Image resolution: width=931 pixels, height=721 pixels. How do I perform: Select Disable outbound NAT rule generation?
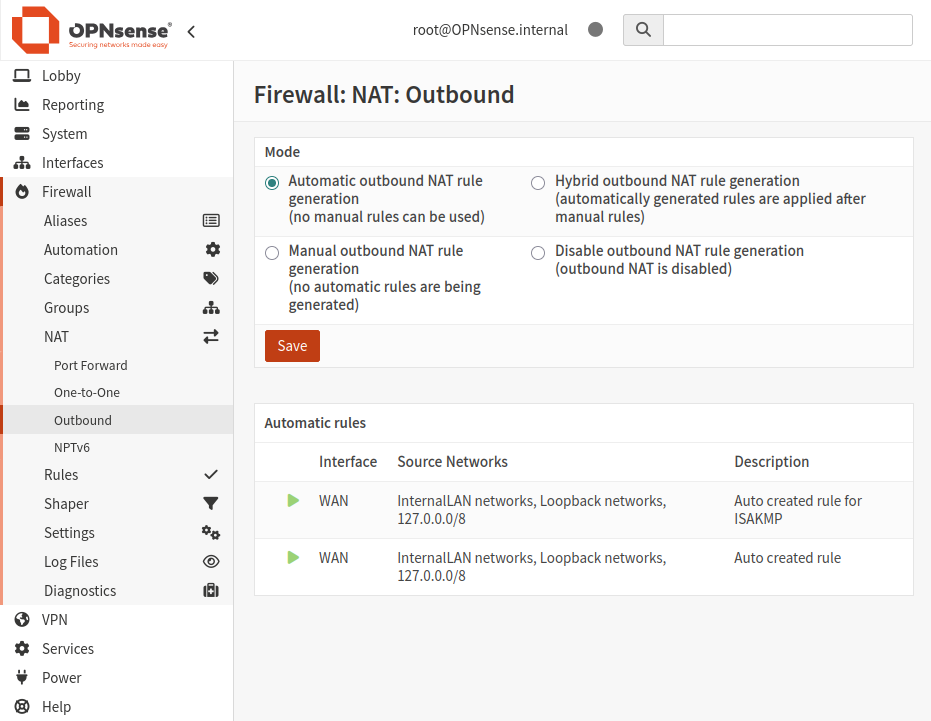pos(538,253)
